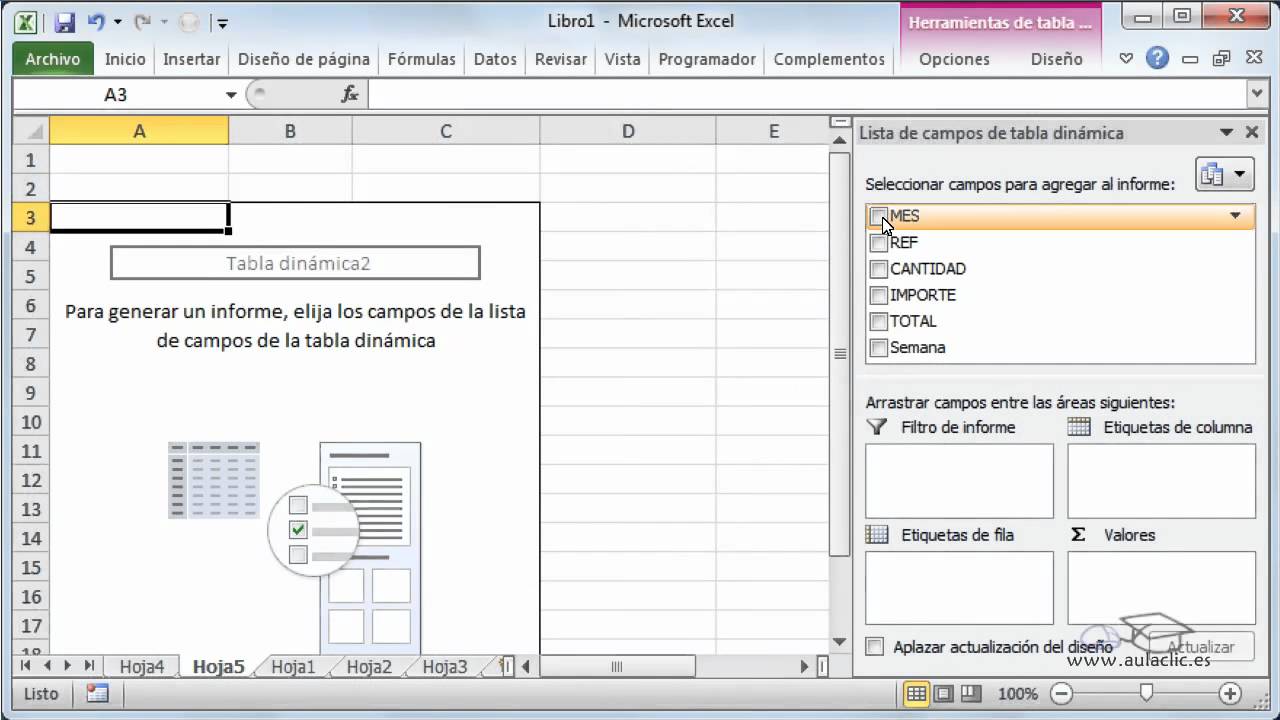Open the Revisar tab
Image resolution: width=1280 pixels, height=720 pixels.
[x=561, y=59]
